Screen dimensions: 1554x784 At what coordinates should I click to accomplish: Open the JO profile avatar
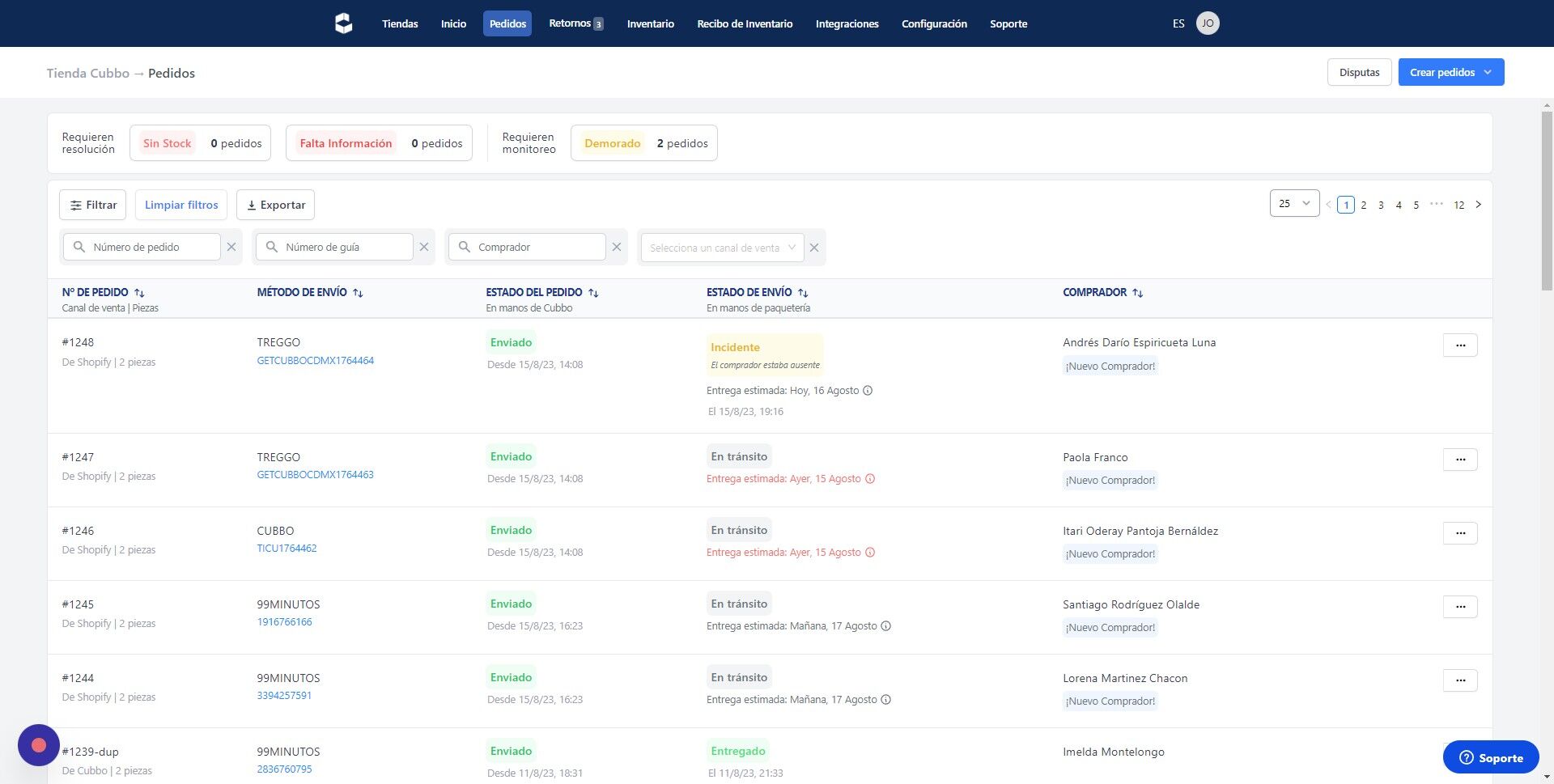[1208, 23]
